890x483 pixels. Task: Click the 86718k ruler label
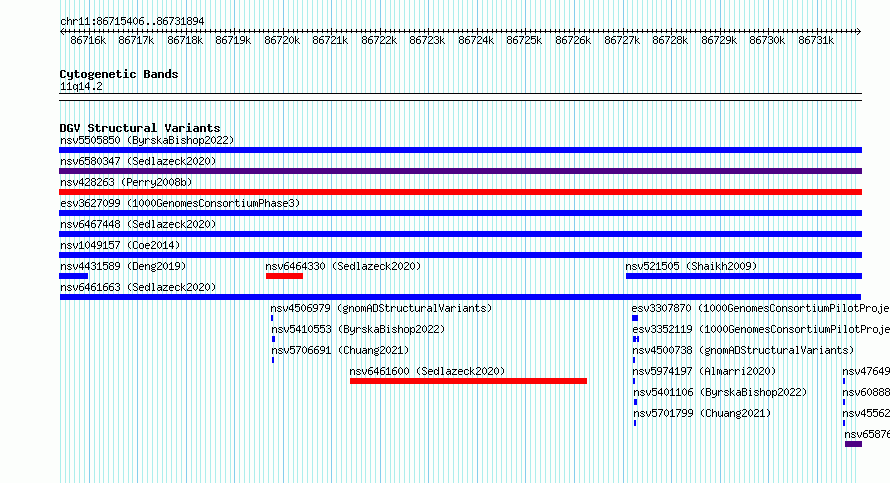(185, 41)
